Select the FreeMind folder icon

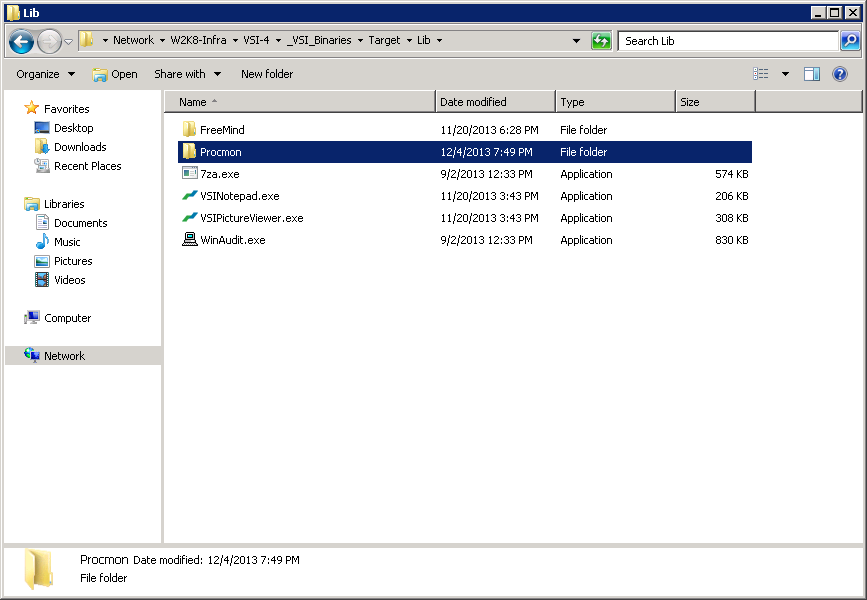(x=189, y=129)
